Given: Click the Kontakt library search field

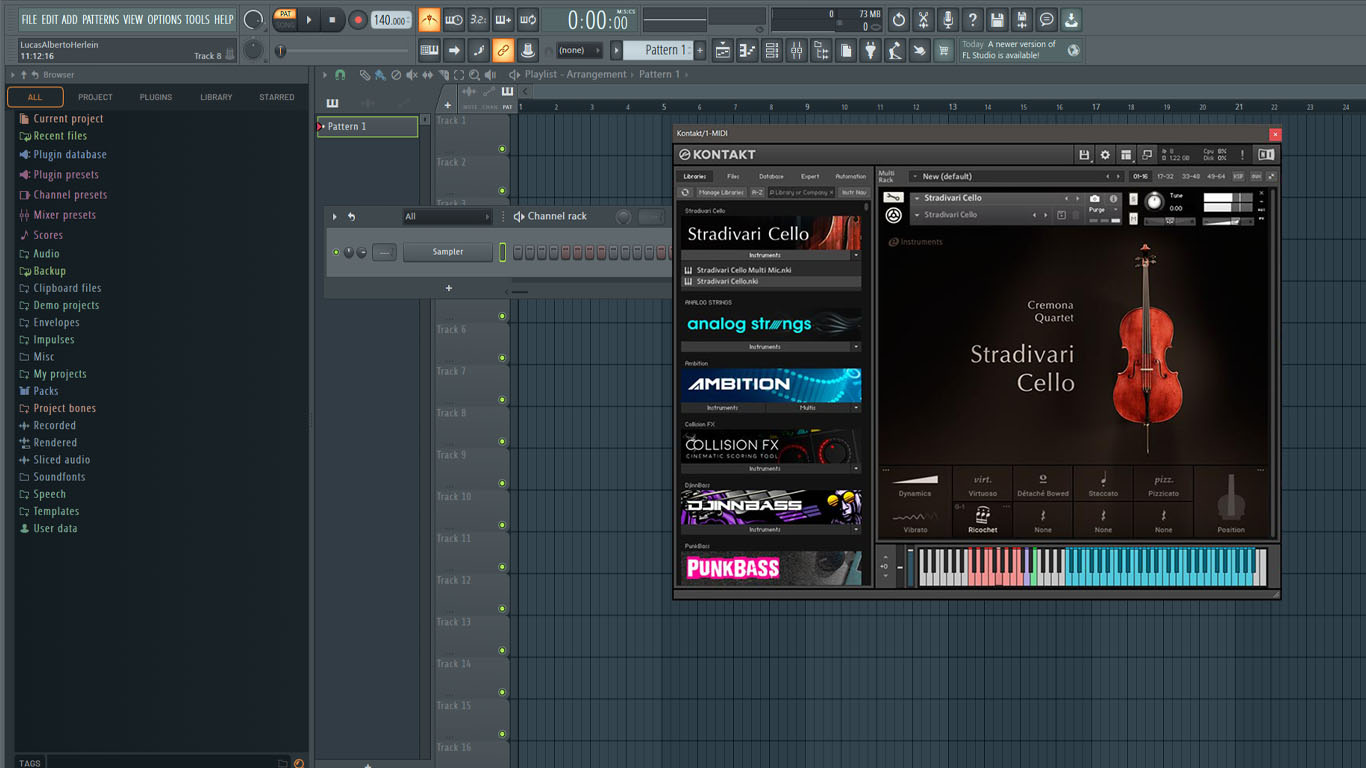Looking at the screenshot, I should (x=802, y=192).
